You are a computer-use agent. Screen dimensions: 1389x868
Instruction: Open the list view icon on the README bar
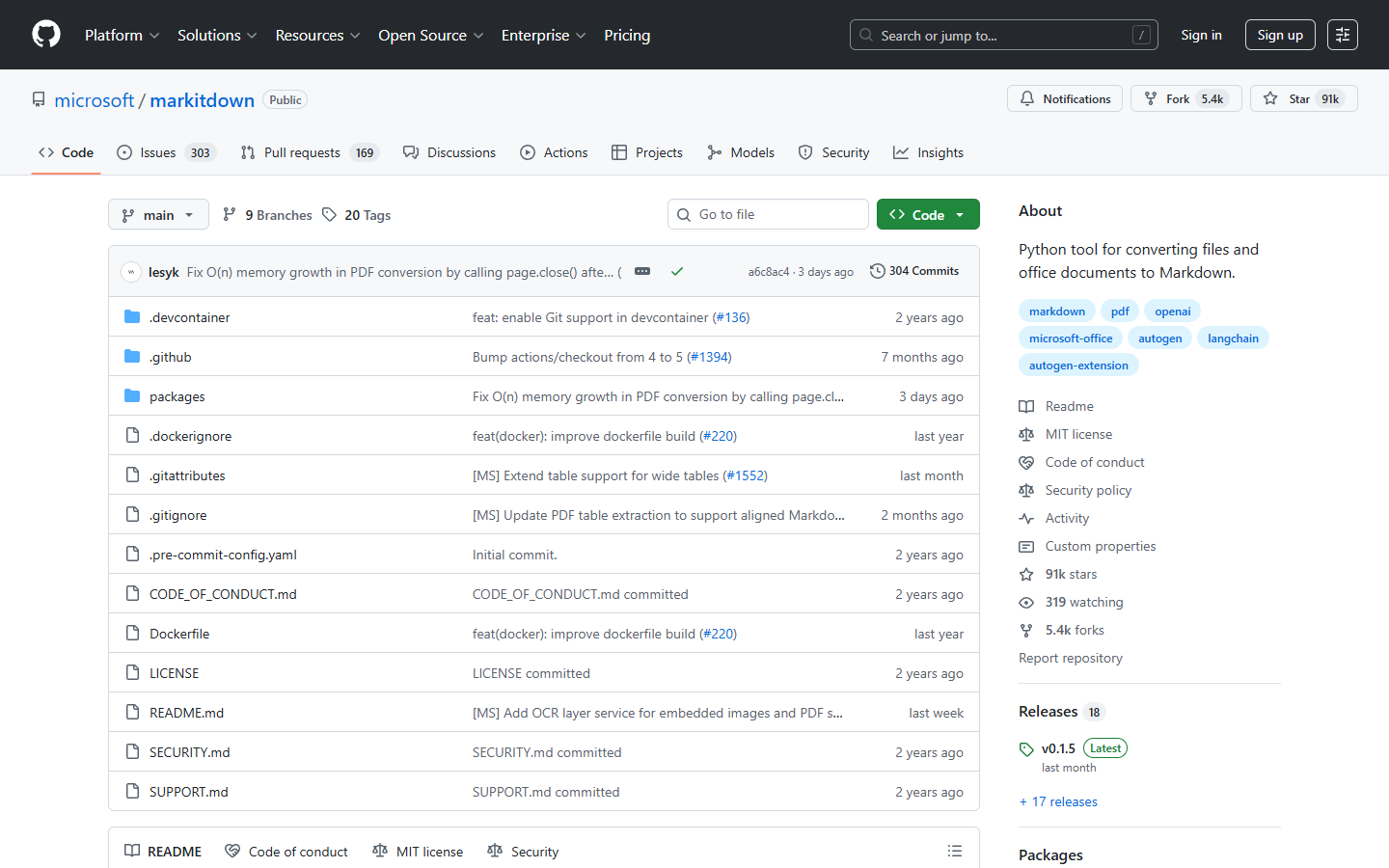(954, 851)
